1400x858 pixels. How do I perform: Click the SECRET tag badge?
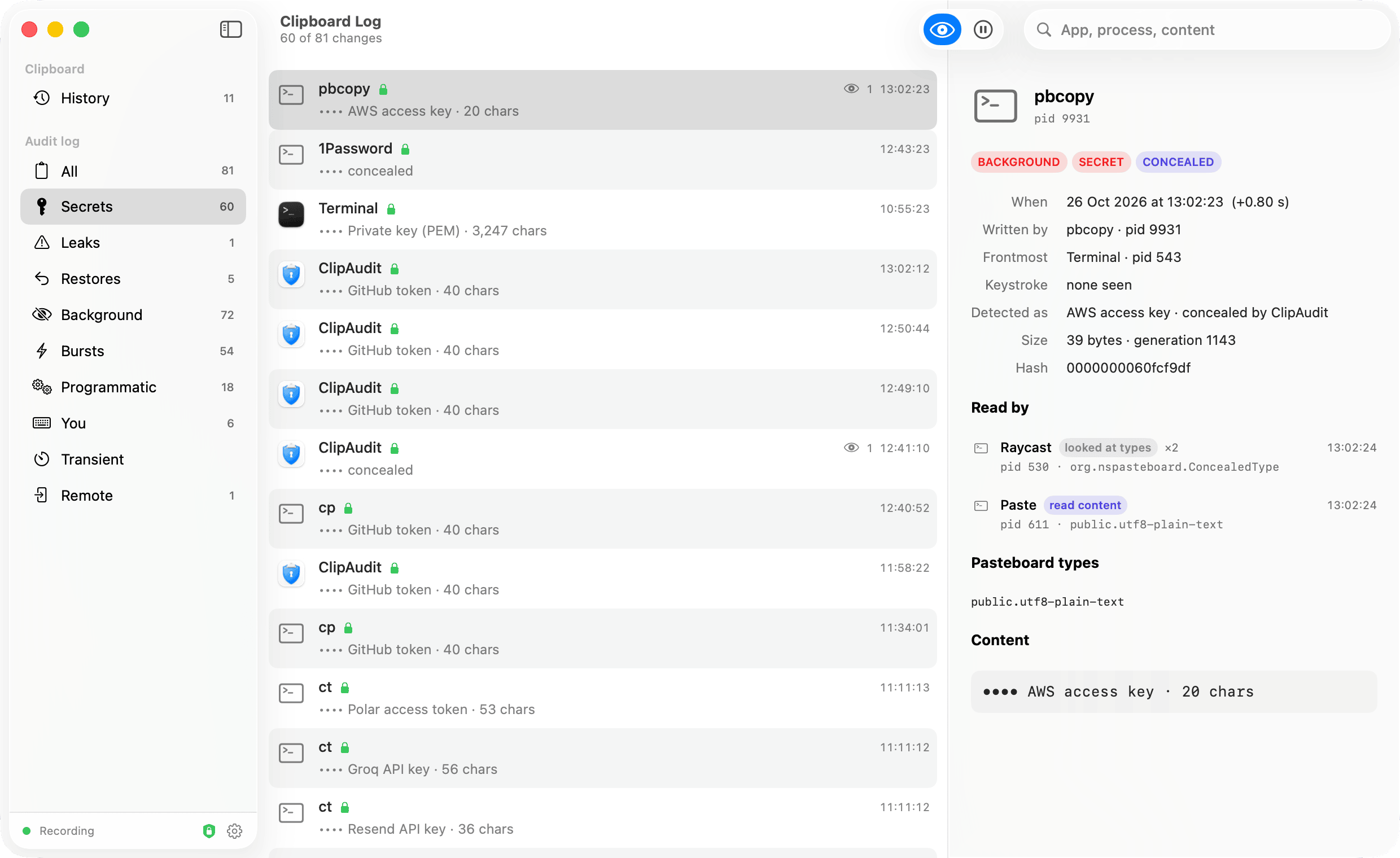pyautogui.click(x=1101, y=162)
